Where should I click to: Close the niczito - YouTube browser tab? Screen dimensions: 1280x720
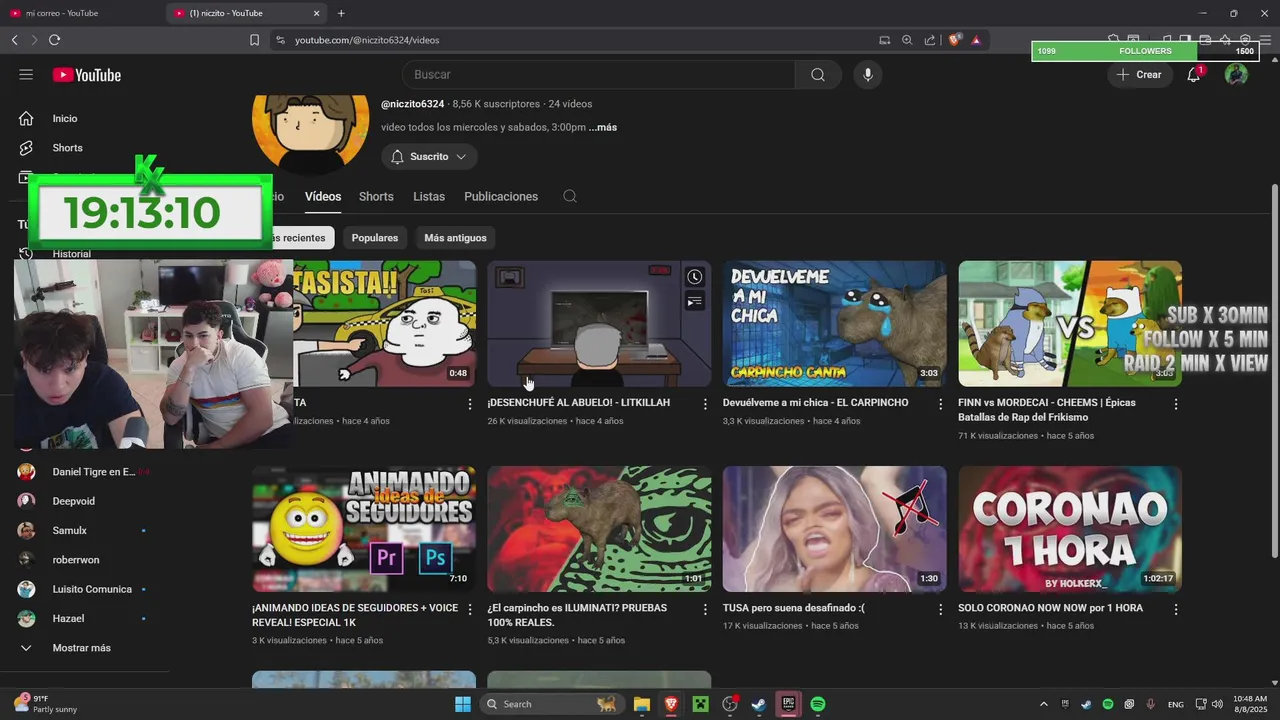(317, 13)
